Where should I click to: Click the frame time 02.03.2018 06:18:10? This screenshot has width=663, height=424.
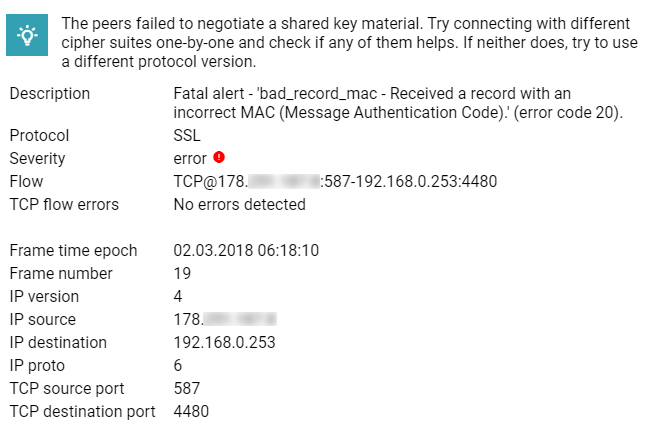click(x=246, y=250)
